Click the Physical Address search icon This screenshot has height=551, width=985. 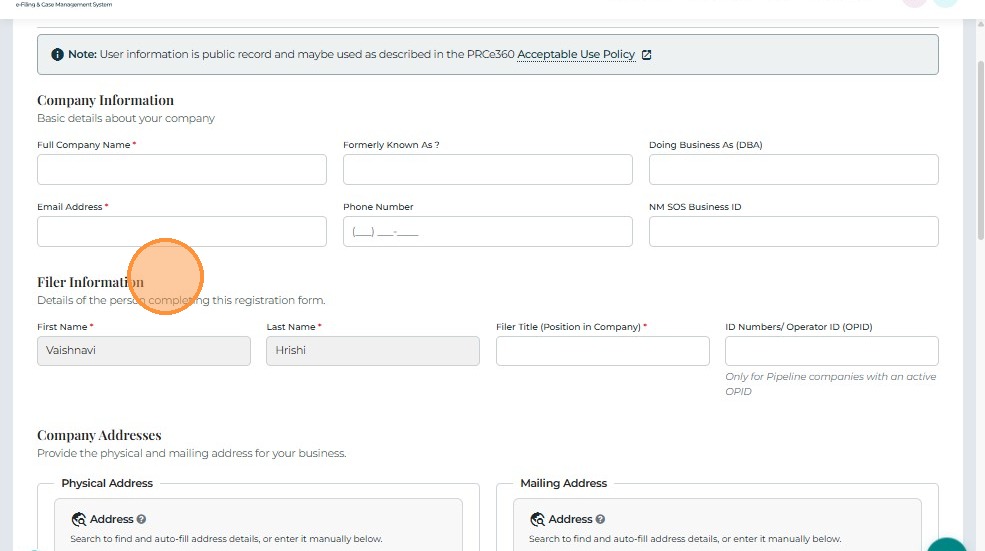(79, 519)
